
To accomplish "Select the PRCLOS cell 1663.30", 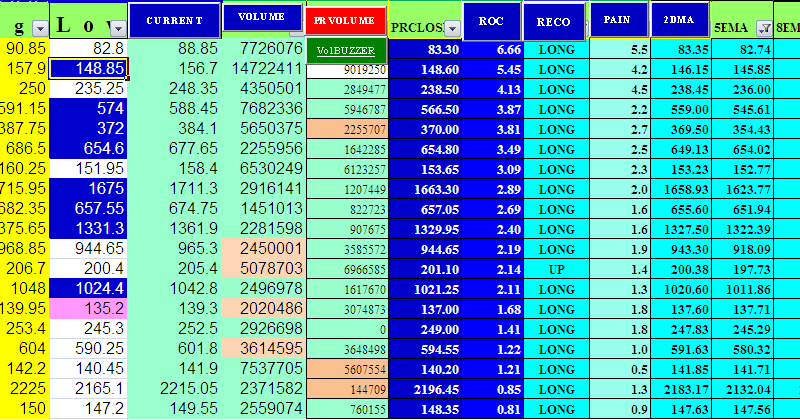I will coord(425,189).
